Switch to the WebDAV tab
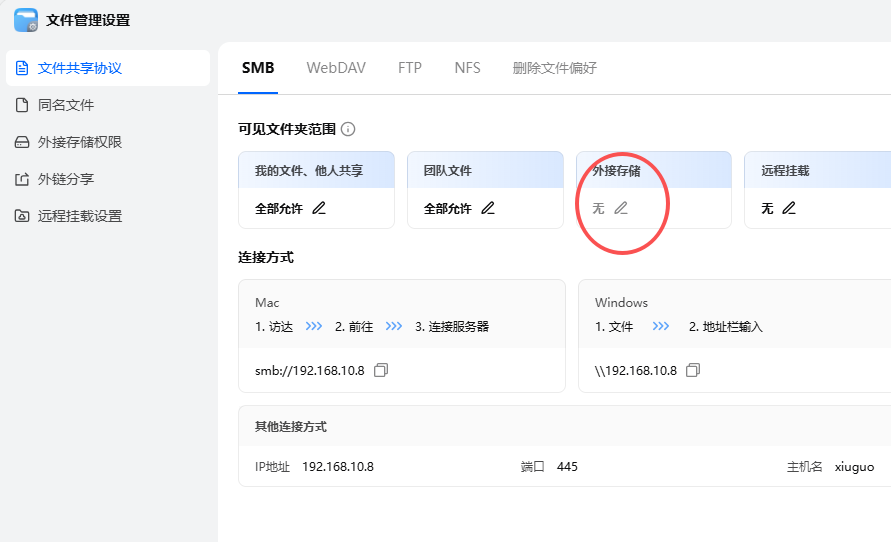891x542 pixels. point(336,68)
